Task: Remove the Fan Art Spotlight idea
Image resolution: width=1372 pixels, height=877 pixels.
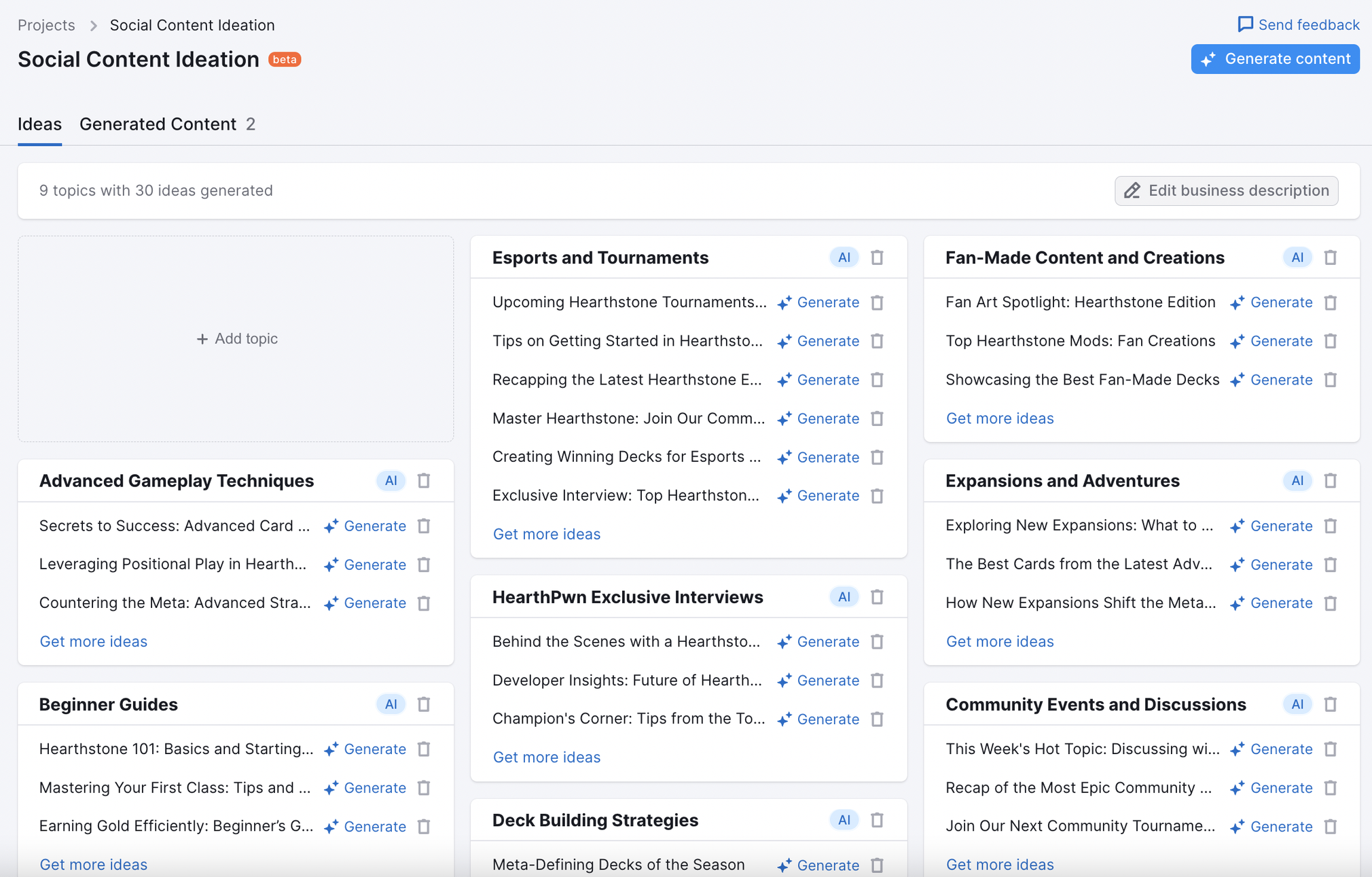Action: pyautogui.click(x=1330, y=302)
